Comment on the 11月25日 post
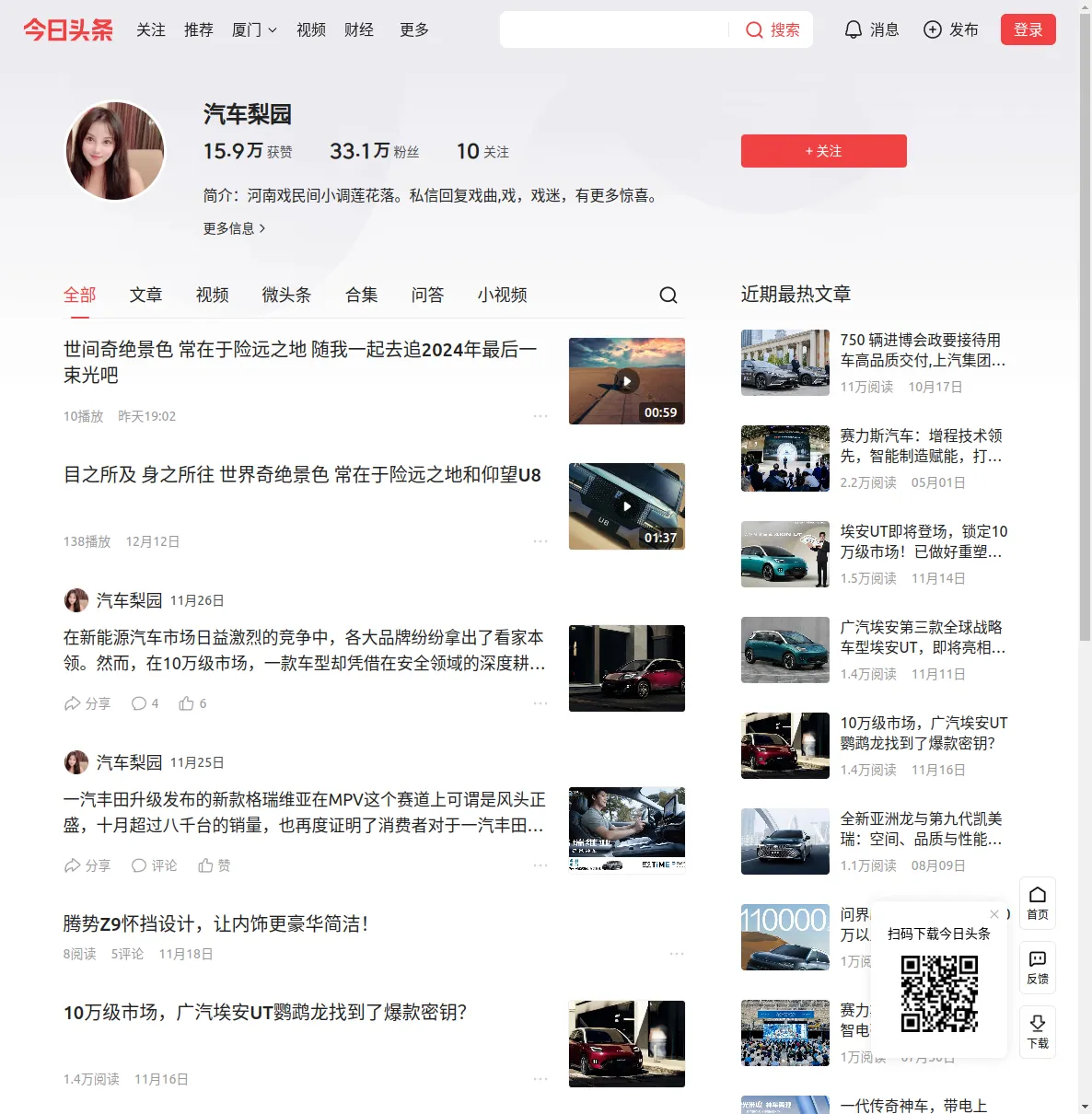 pyautogui.click(x=154, y=865)
